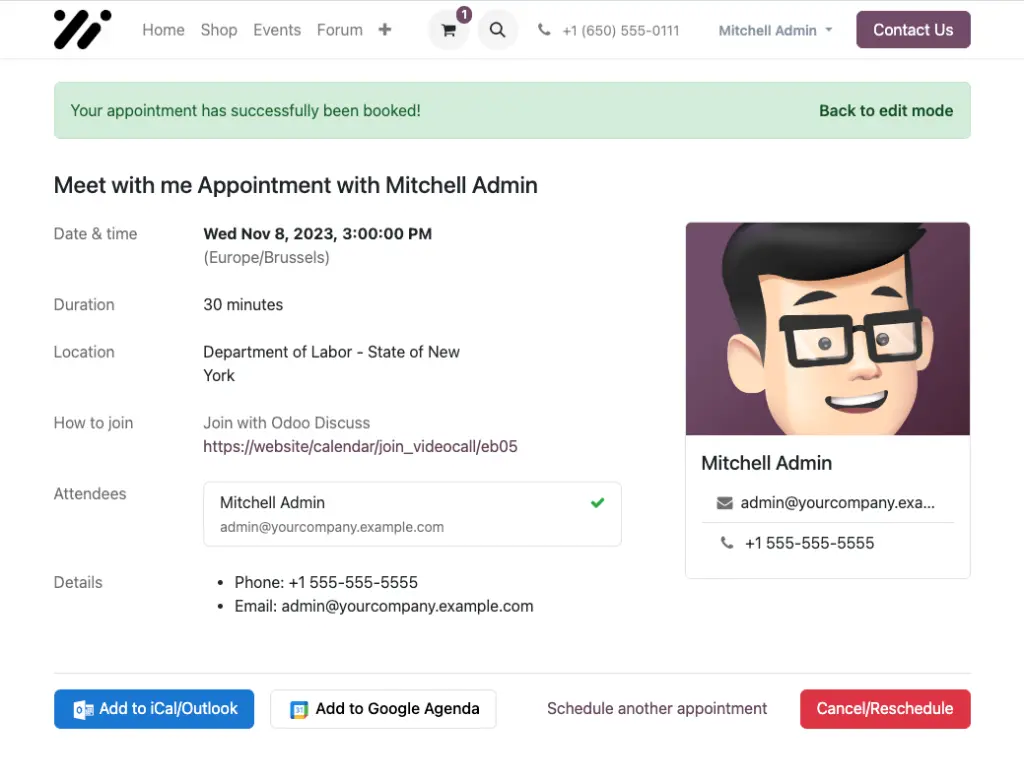Screen dimensions: 1024x781
Task: Open the Forum page
Action: pos(339,30)
